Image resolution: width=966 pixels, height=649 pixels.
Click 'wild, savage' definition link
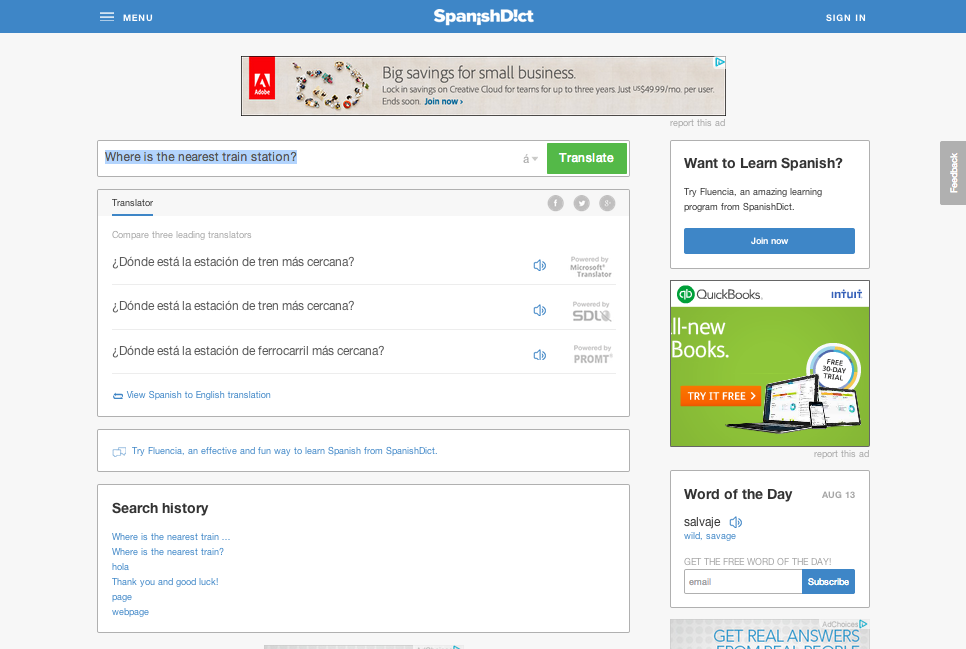(710, 536)
